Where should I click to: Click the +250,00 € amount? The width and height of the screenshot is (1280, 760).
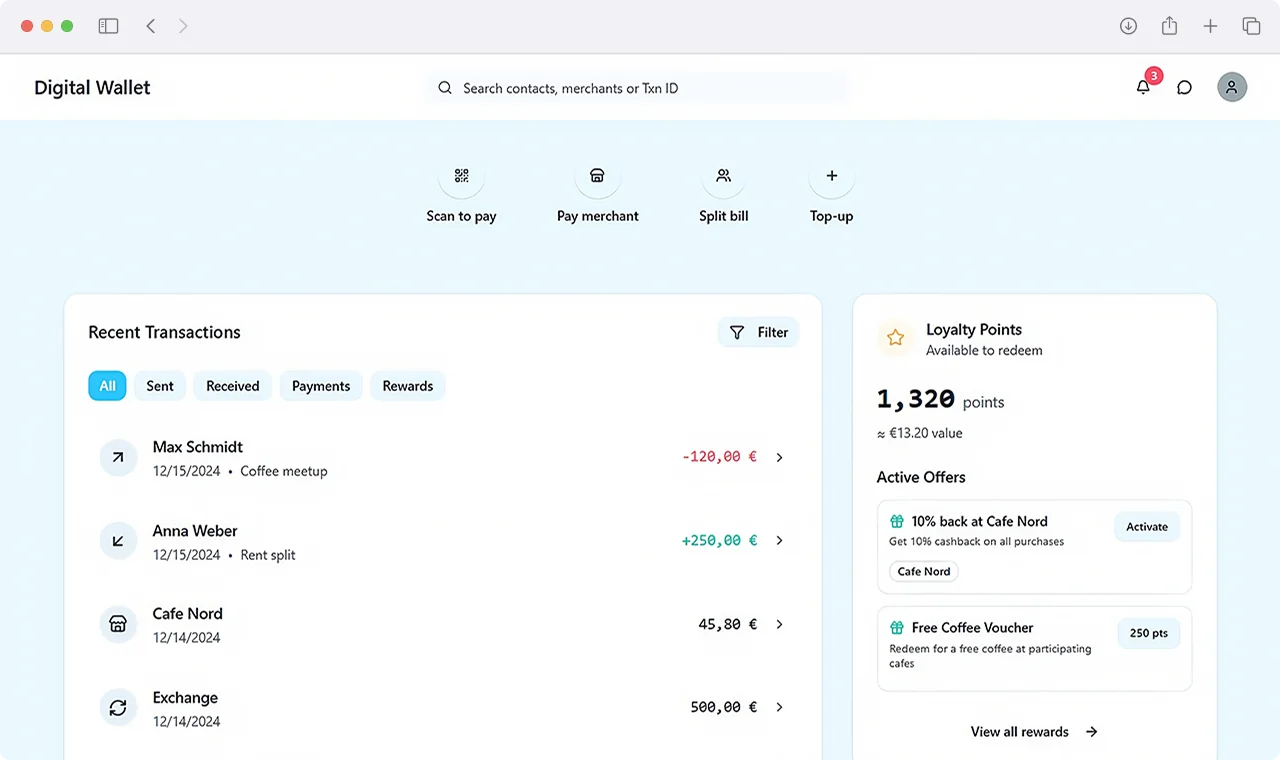[x=719, y=540]
